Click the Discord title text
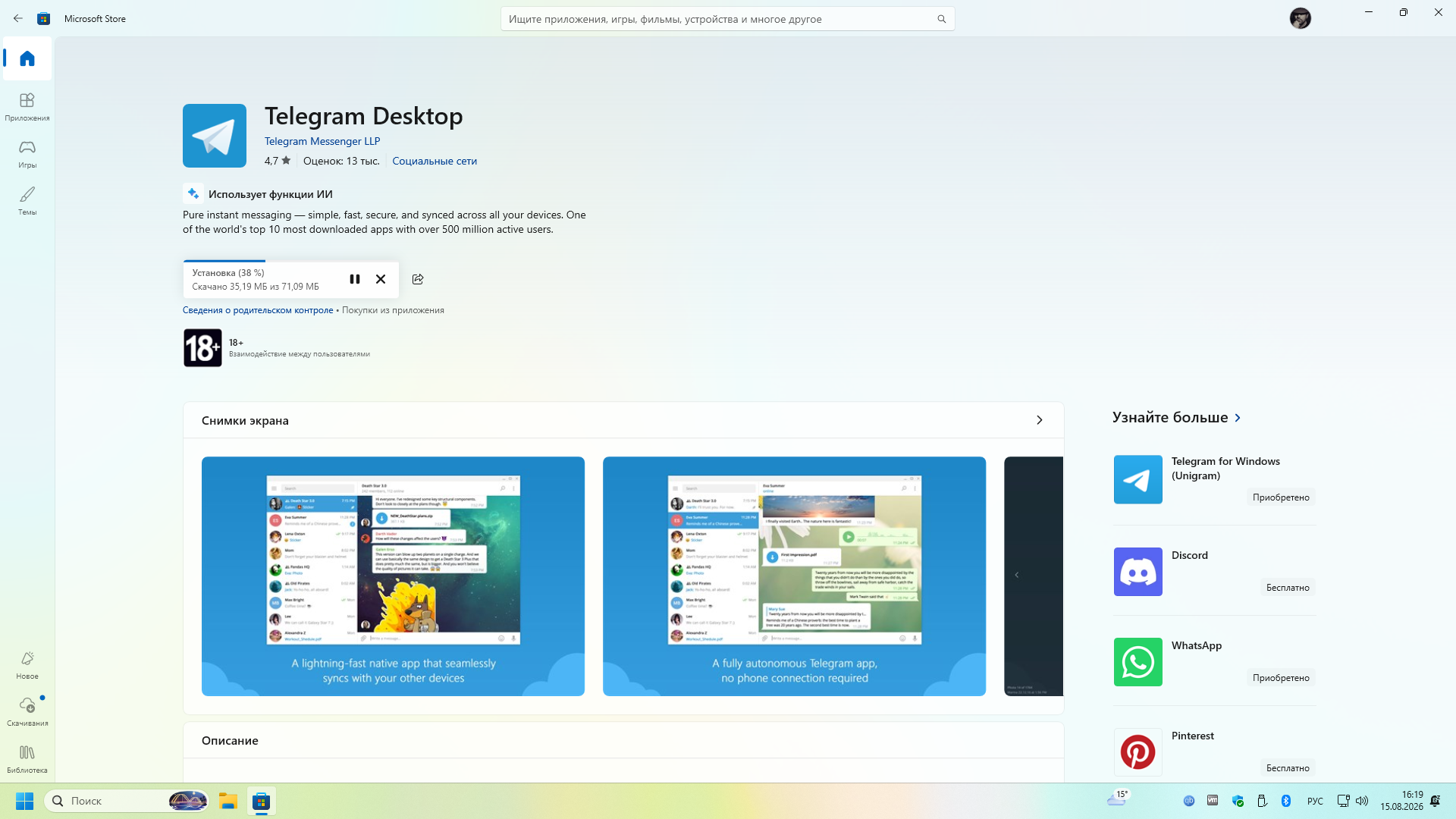 (1190, 555)
